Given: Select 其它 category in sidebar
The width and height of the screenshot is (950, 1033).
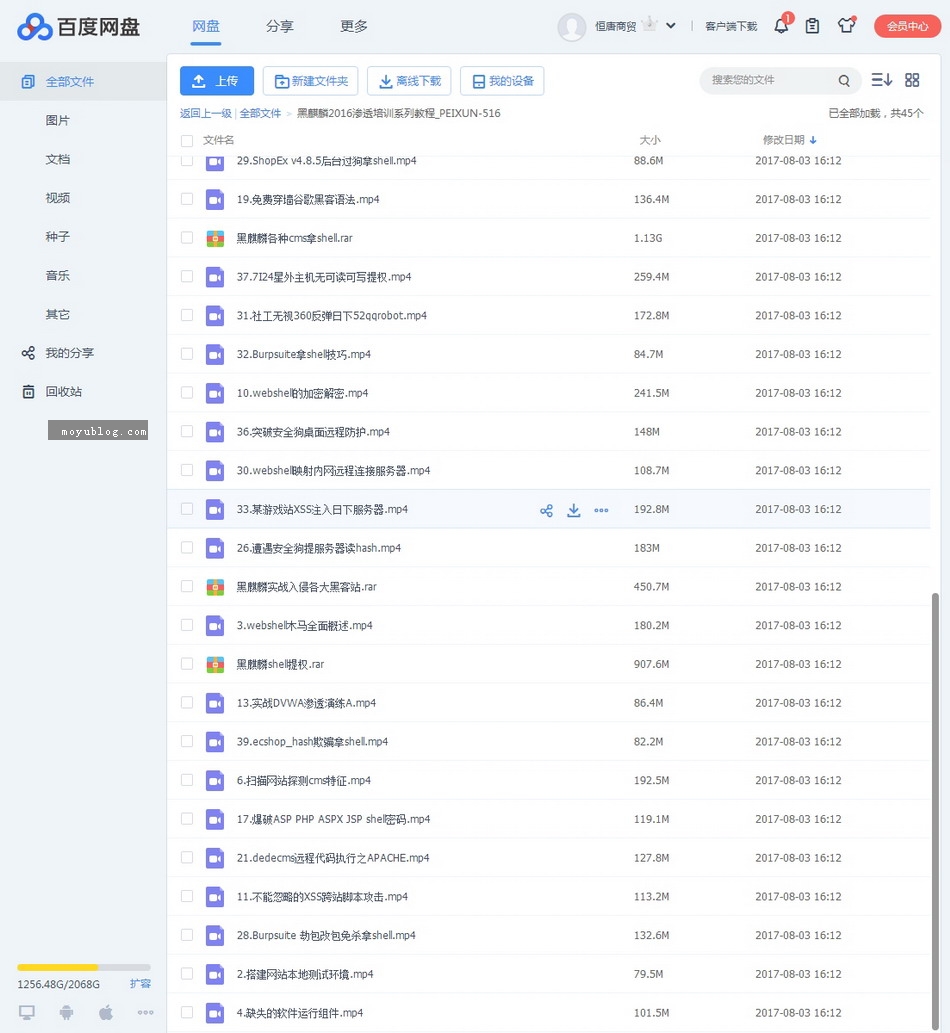Looking at the screenshot, I should (57, 314).
